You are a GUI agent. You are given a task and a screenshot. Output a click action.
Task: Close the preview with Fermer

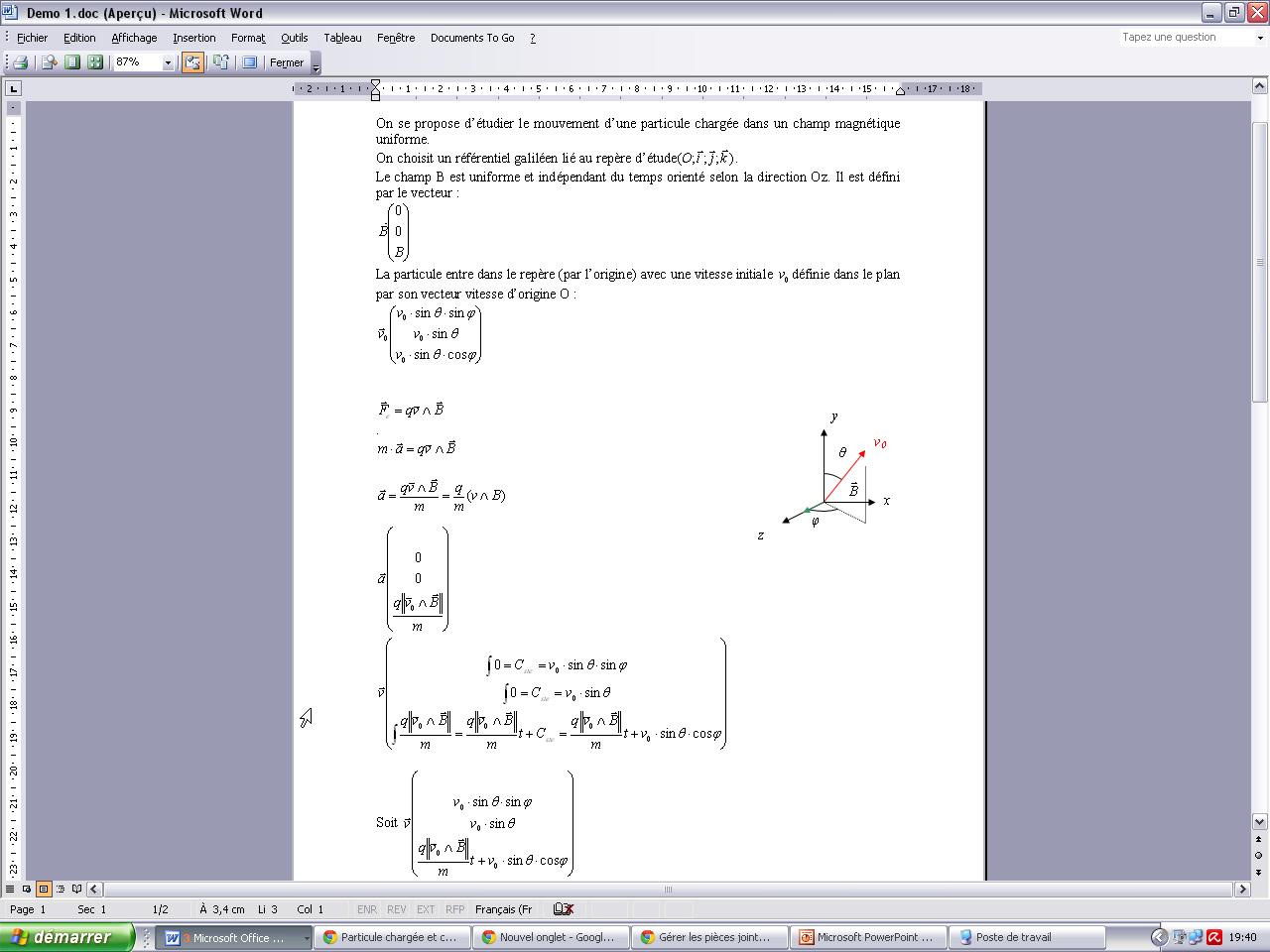click(287, 62)
